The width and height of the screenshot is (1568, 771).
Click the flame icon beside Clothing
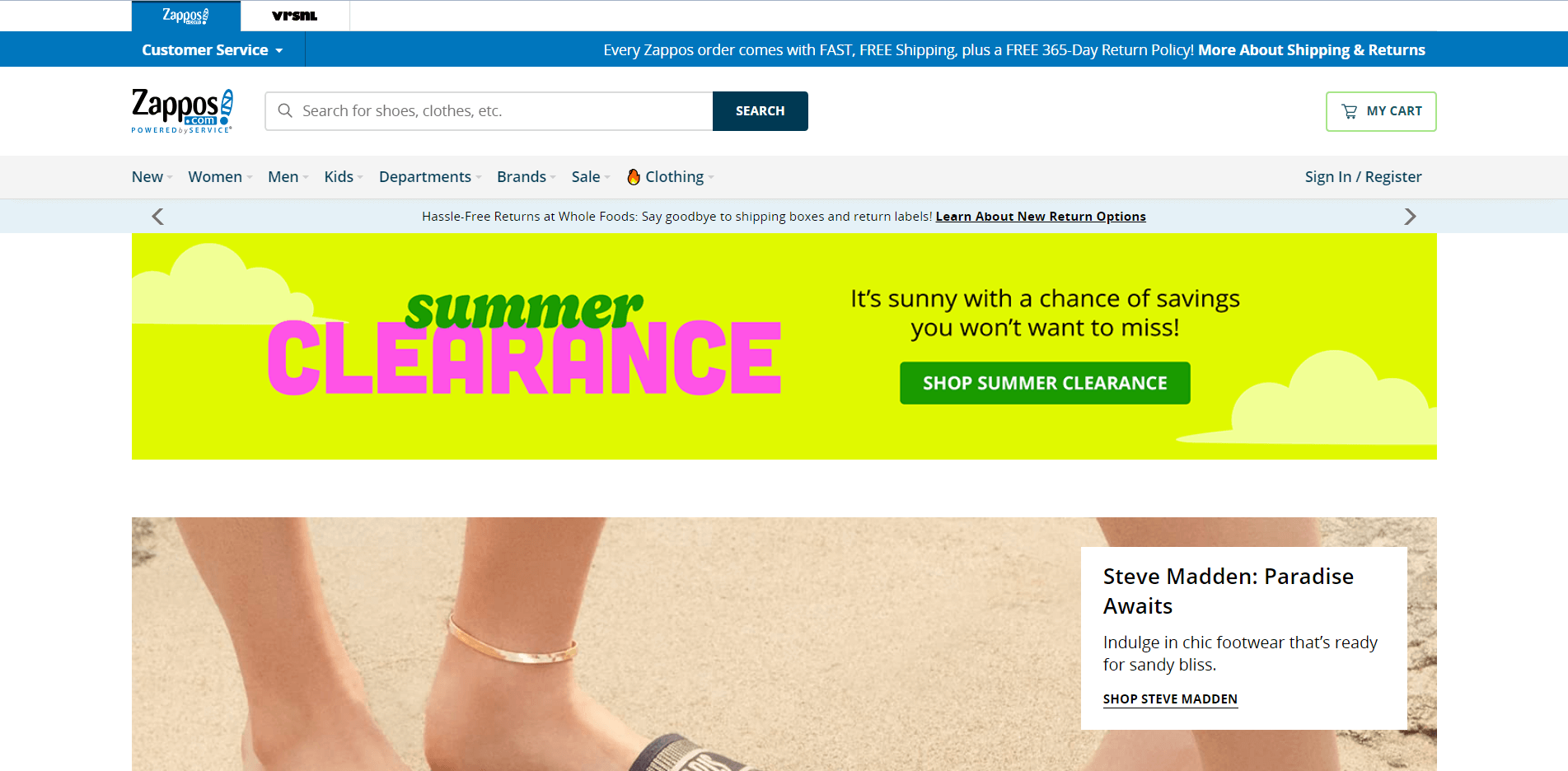coord(634,177)
